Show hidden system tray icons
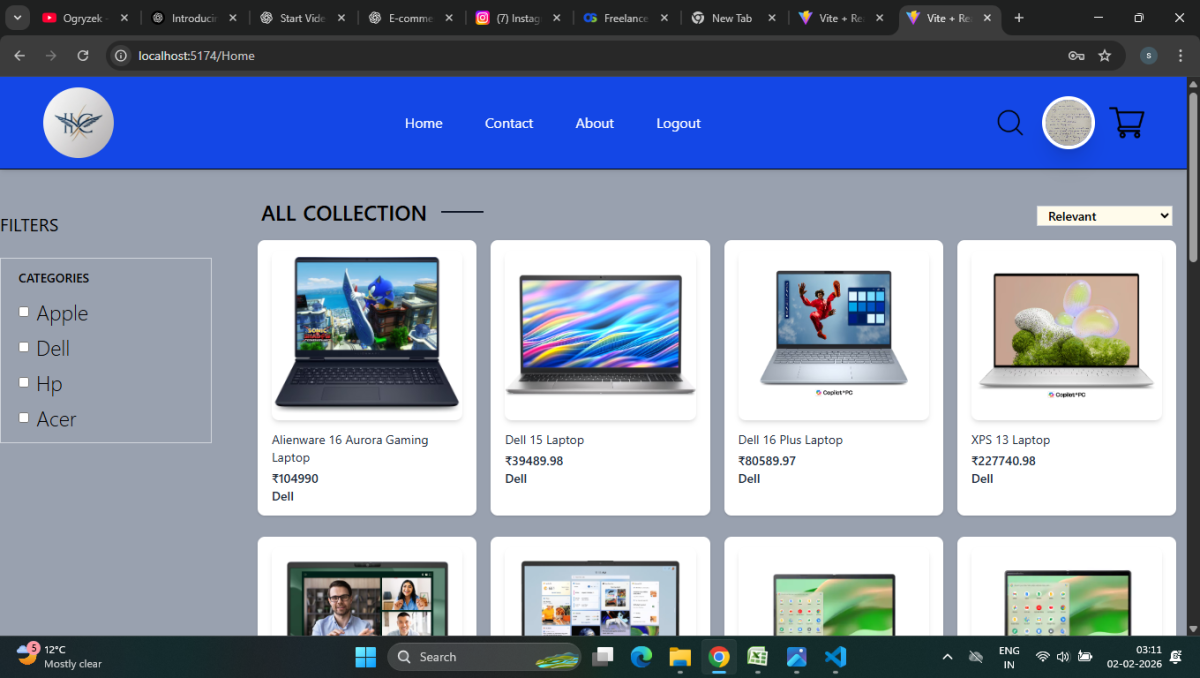This screenshot has width=1200, height=678. pos(947,657)
